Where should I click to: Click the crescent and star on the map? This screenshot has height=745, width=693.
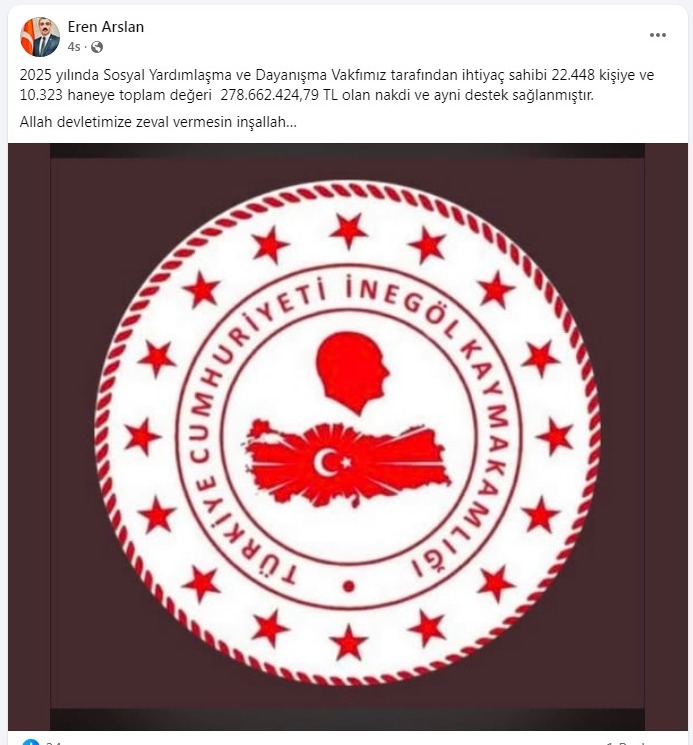tap(332, 462)
